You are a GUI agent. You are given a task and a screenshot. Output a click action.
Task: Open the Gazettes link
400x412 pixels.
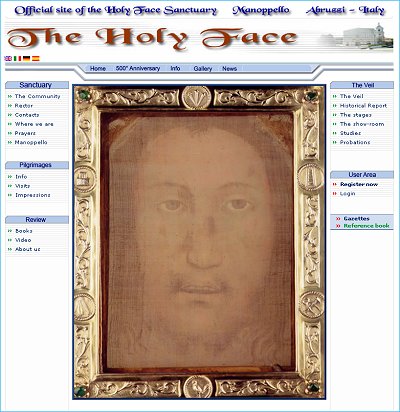356,219
